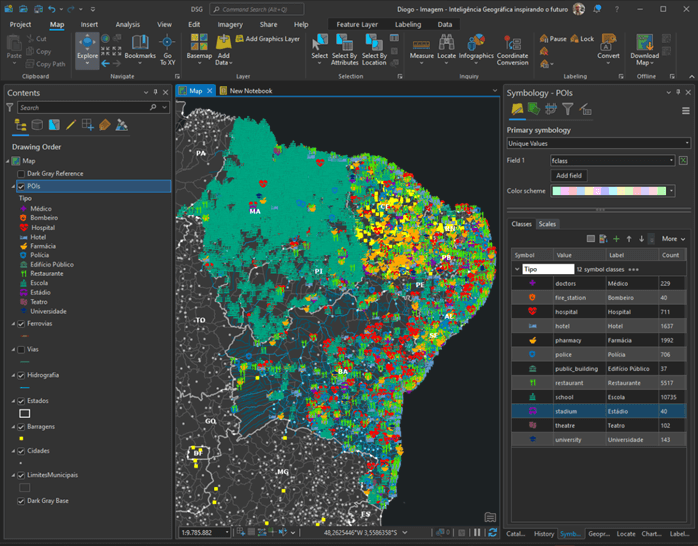Click the Add field button
Image resolution: width=698 pixels, height=546 pixels.
569,175
